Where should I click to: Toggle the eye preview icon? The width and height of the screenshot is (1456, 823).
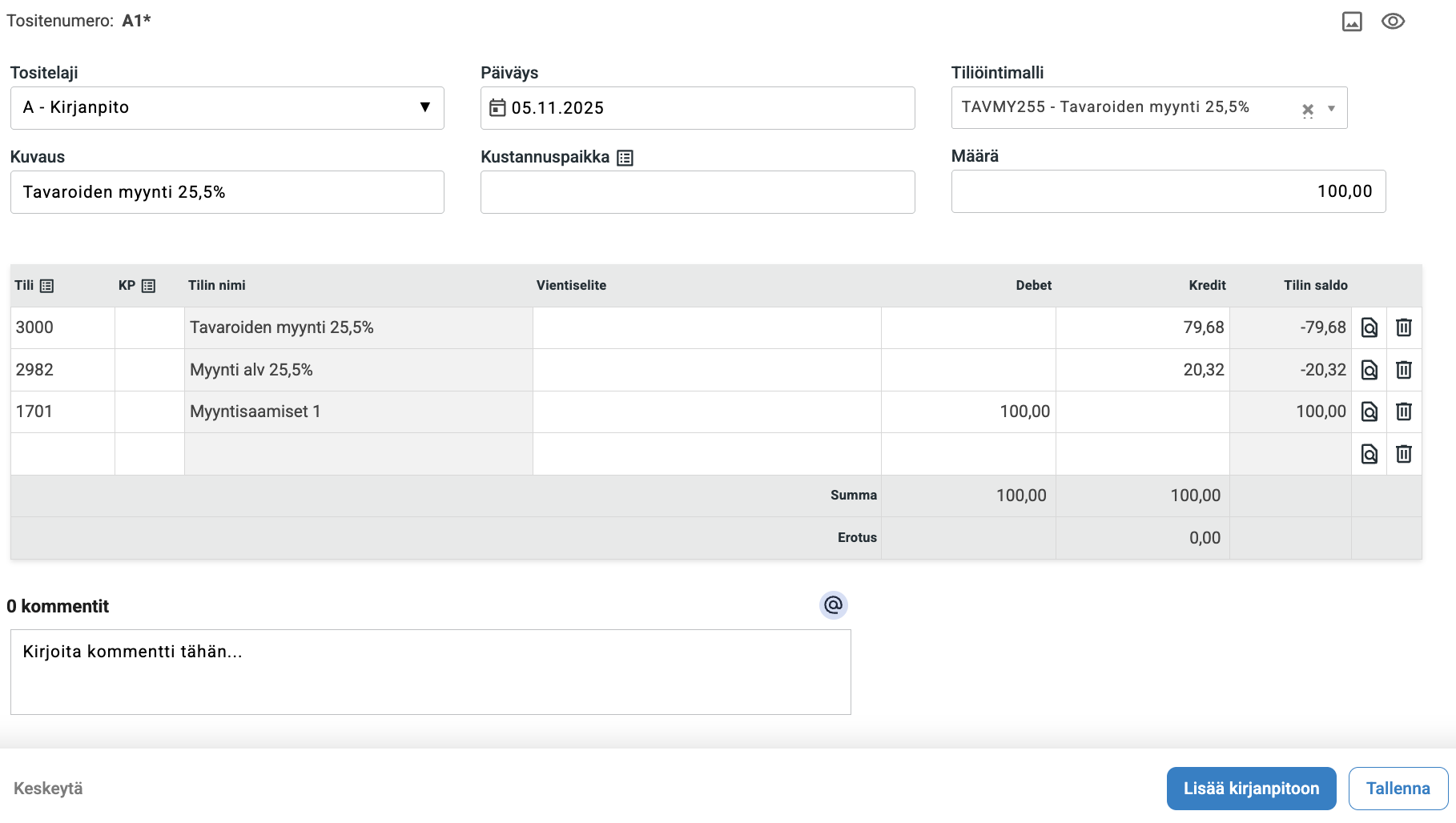(1393, 22)
